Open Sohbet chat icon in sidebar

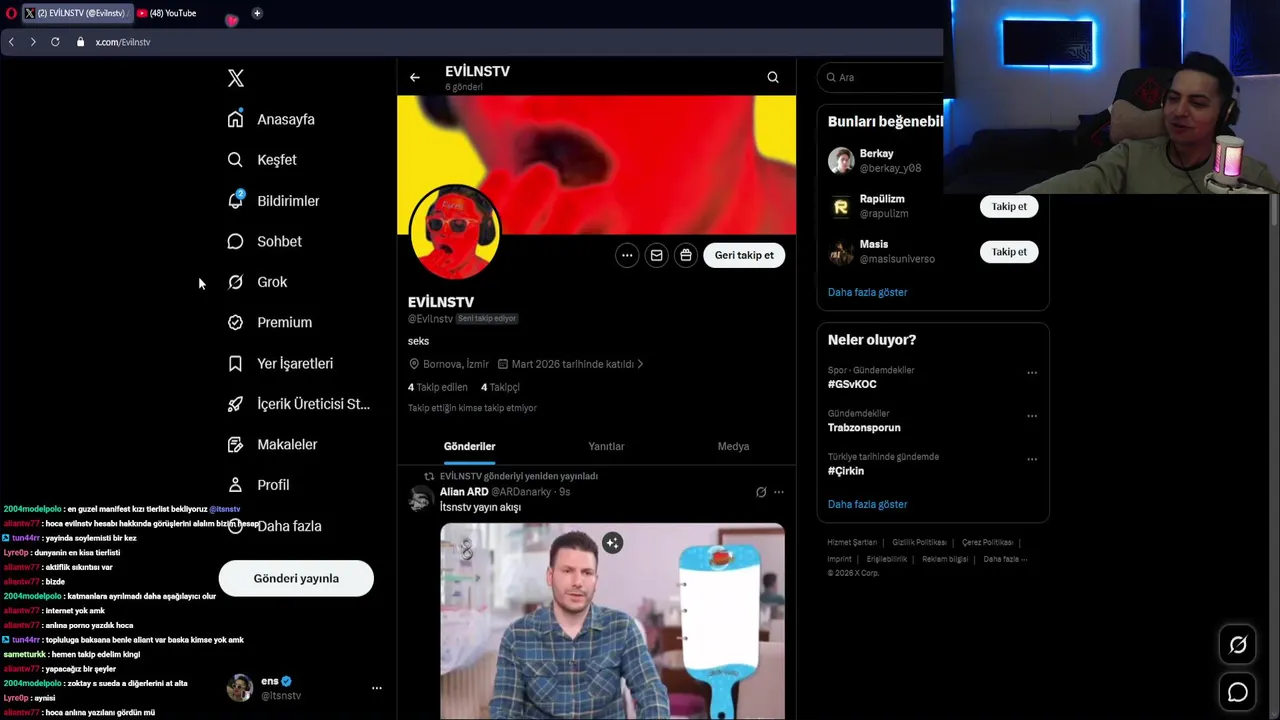click(235, 241)
